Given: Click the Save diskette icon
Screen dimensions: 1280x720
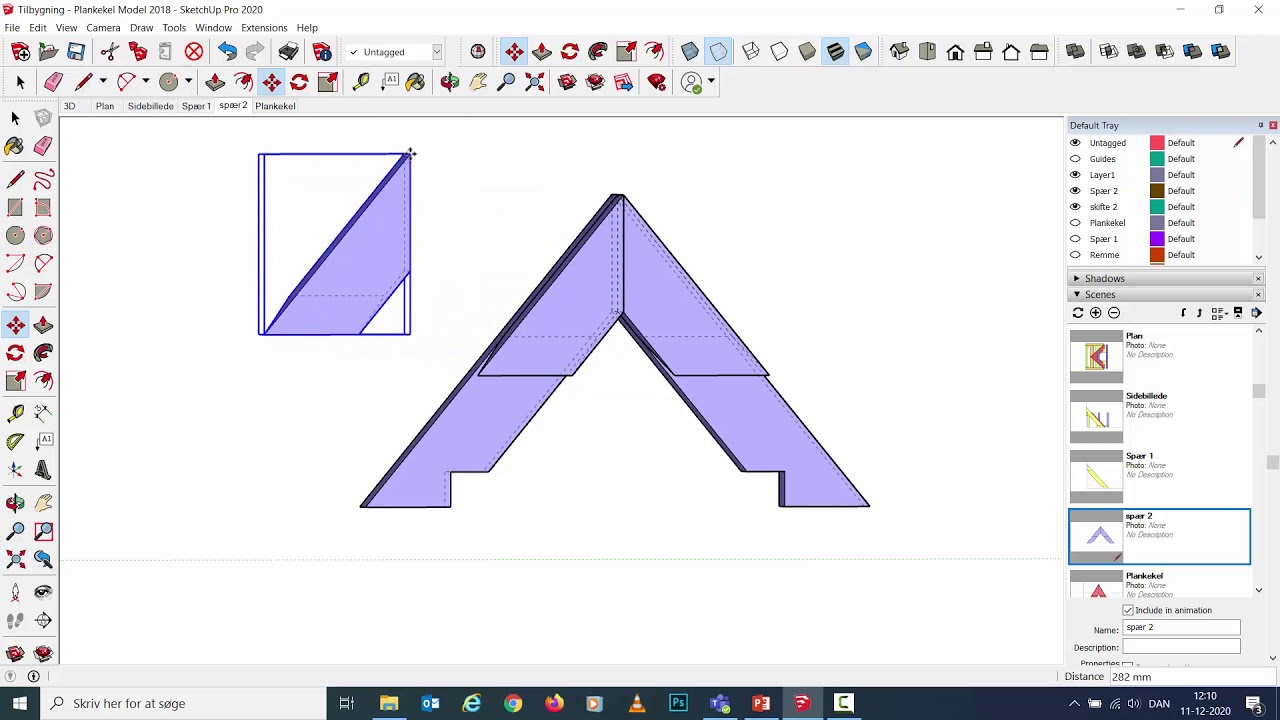Looking at the screenshot, I should point(76,52).
